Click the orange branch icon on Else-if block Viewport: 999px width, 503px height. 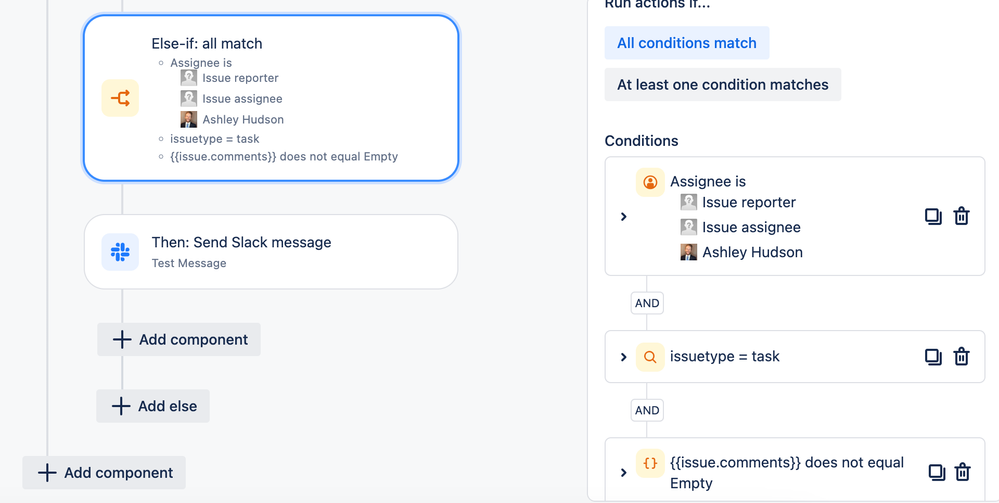(x=120, y=98)
